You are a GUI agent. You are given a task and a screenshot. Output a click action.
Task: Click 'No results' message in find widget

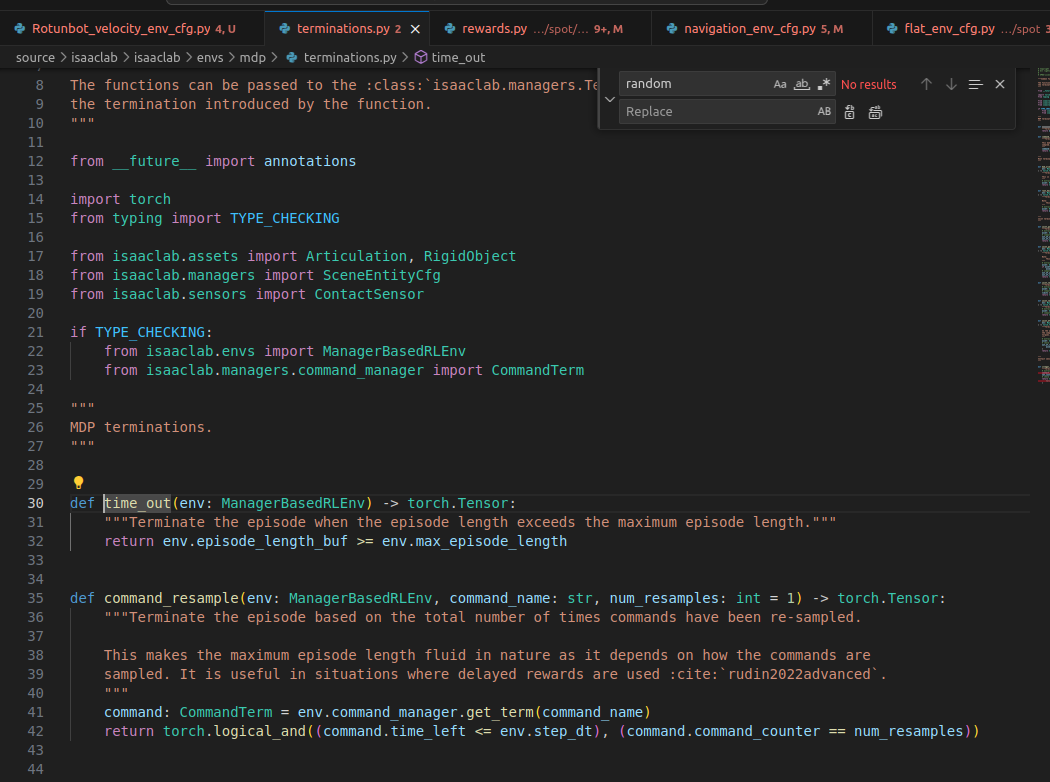click(x=869, y=84)
